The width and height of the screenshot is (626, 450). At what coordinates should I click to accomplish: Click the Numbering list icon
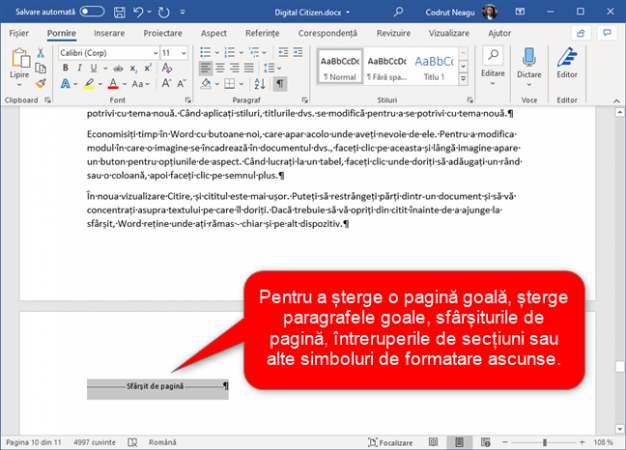(x=230, y=52)
